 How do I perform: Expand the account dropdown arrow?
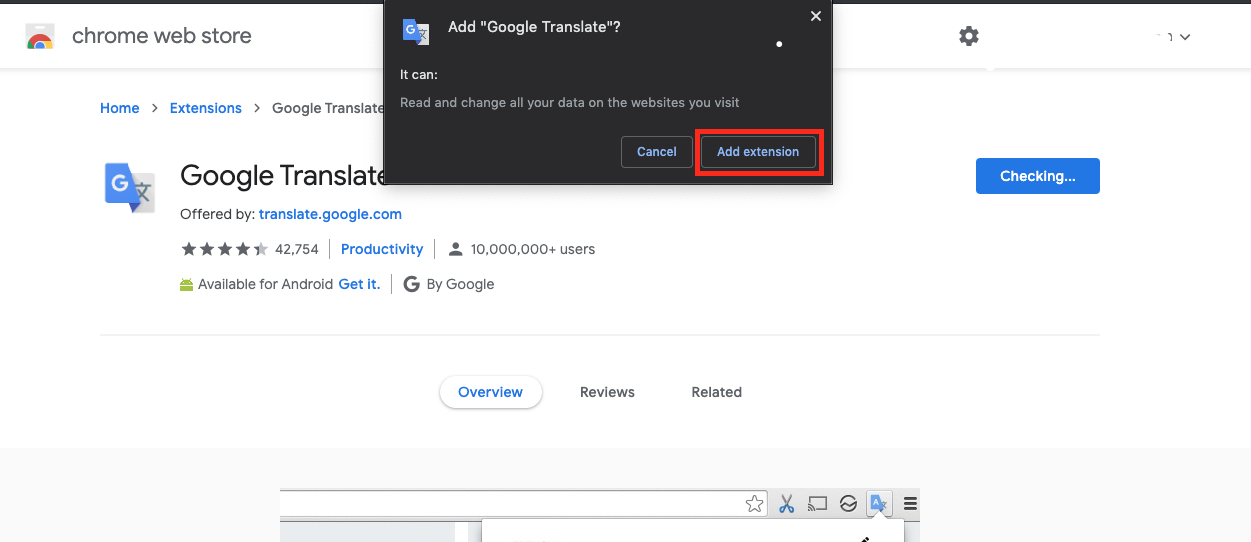pyautogui.click(x=1185, y=37)
